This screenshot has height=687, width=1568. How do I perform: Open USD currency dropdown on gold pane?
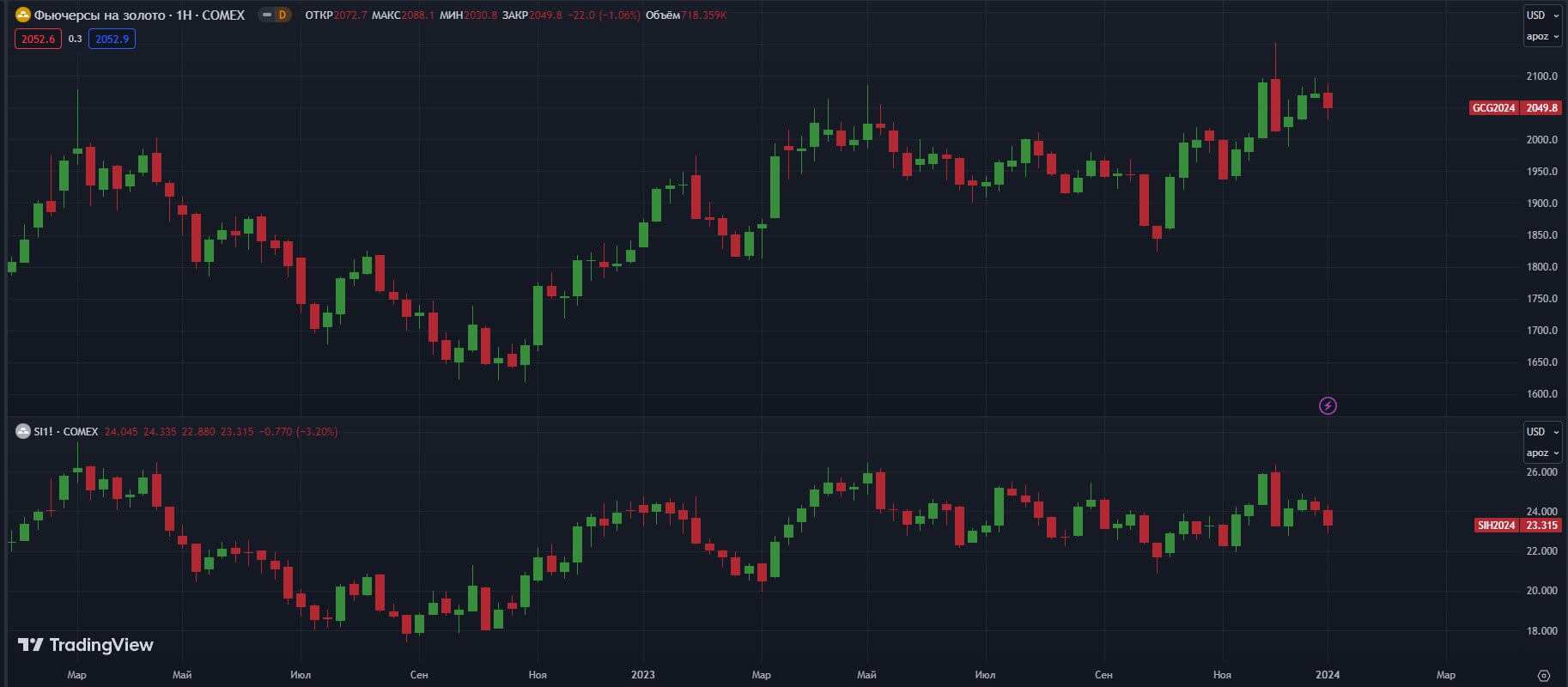[x=1542, y=15]
